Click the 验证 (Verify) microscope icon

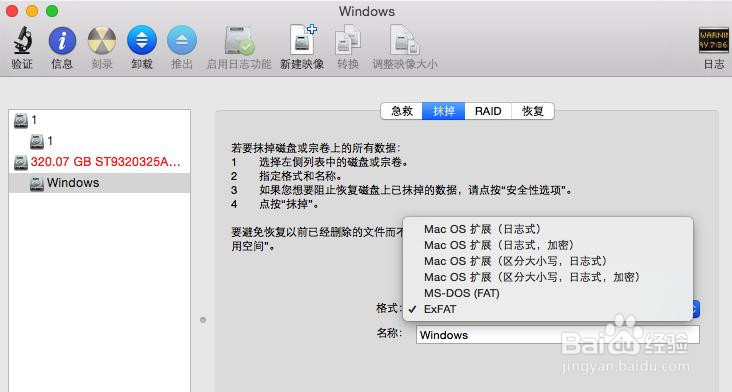22,41
